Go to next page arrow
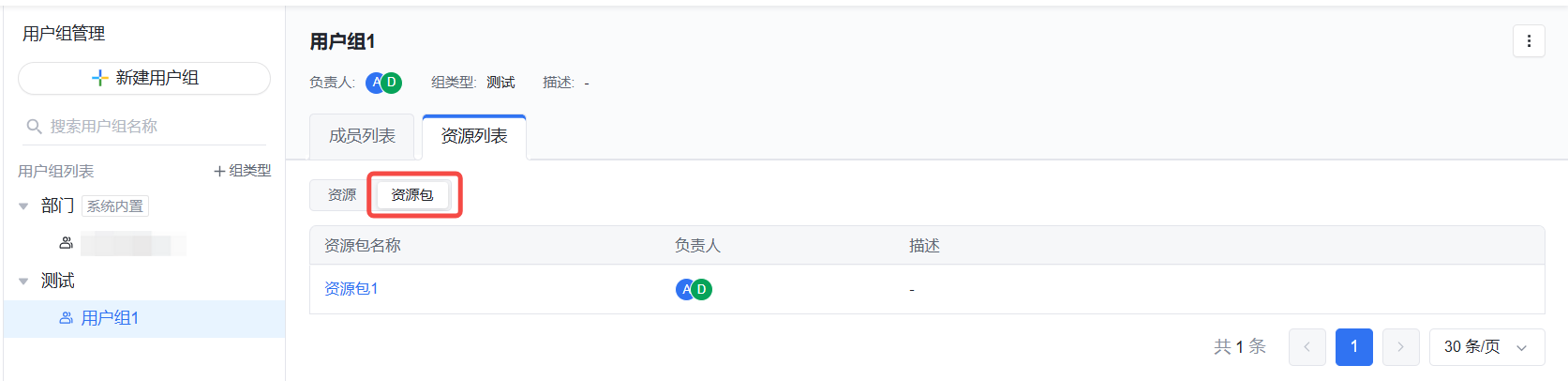The height and width of the screenshot is (381, 1568). coord(1400,347)
